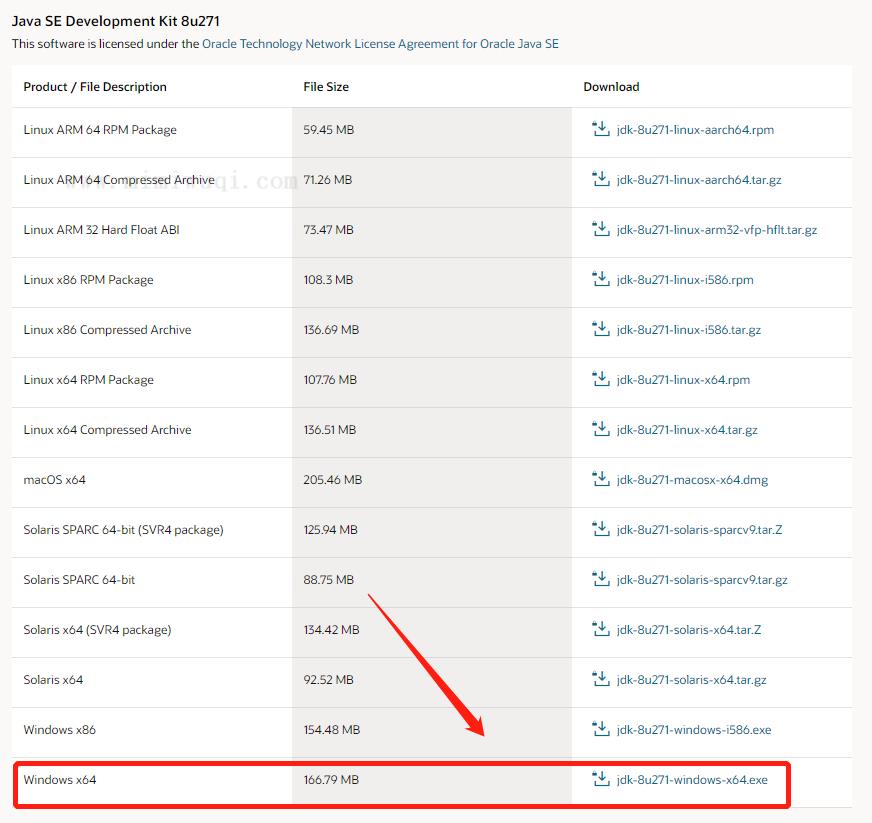Download jdk-8u271-linux-aarch64.tar.gz link
The image size is (872, 823).
point(699,180)
